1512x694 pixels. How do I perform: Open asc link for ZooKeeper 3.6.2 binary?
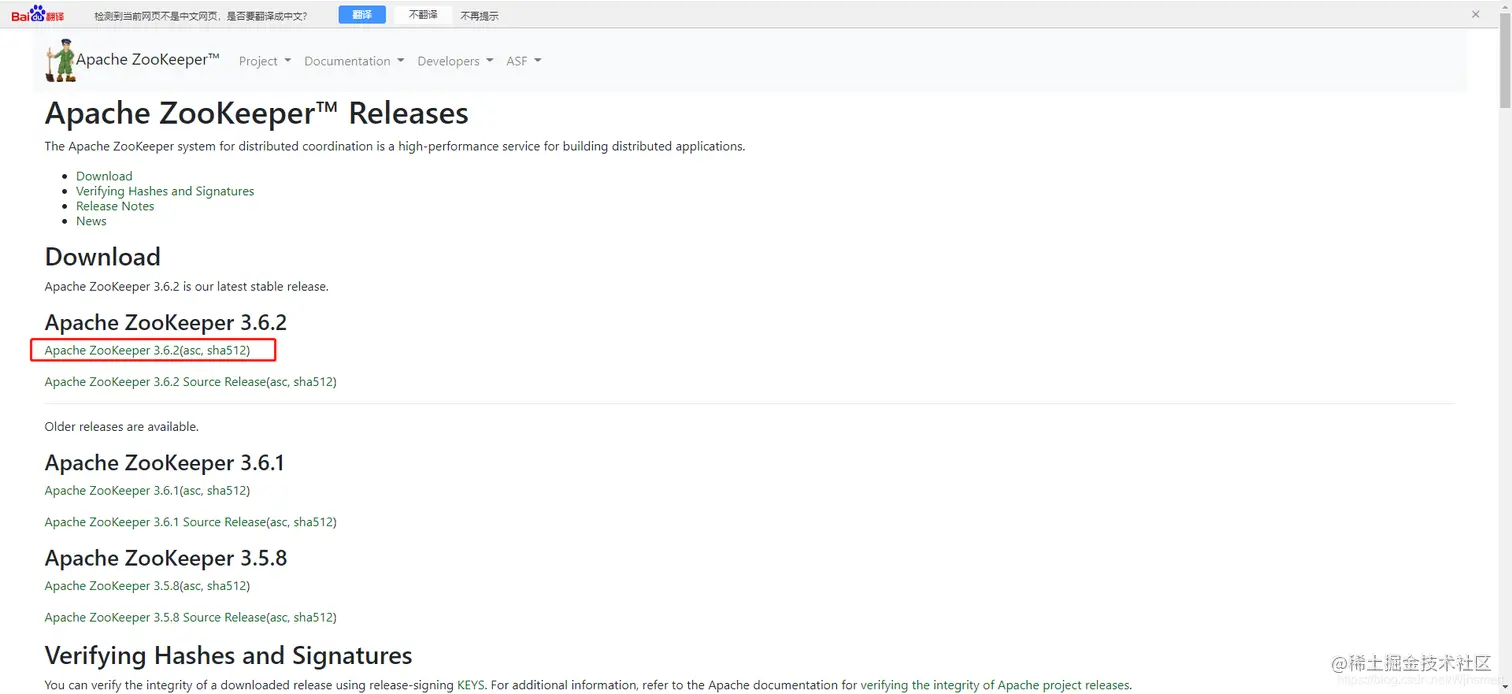coord(193,350)
